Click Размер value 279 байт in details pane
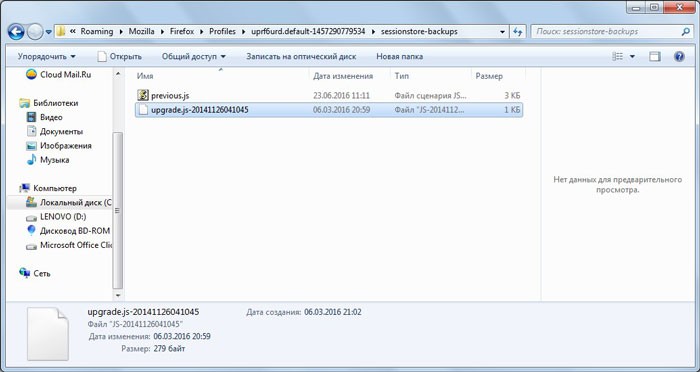700x372 pixels. (x=169, y=349)
